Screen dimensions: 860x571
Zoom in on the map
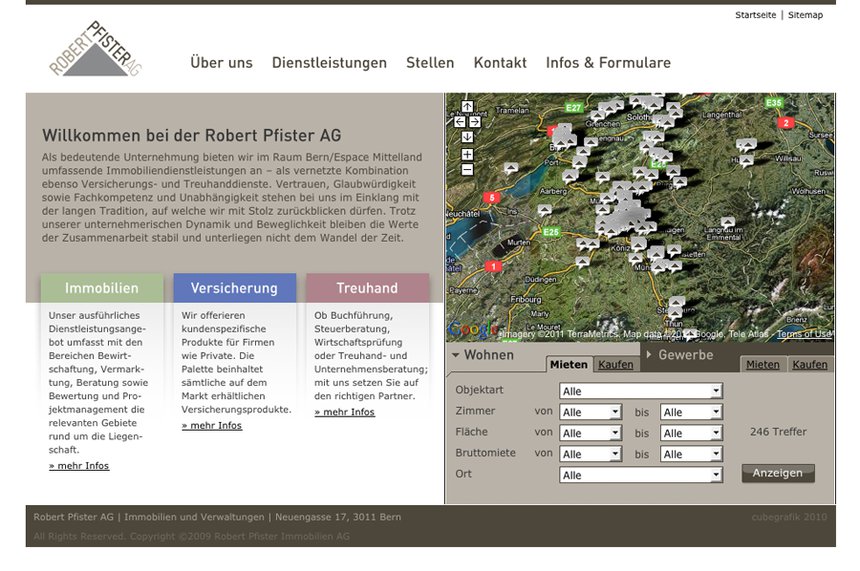click(x=467, y=155)
